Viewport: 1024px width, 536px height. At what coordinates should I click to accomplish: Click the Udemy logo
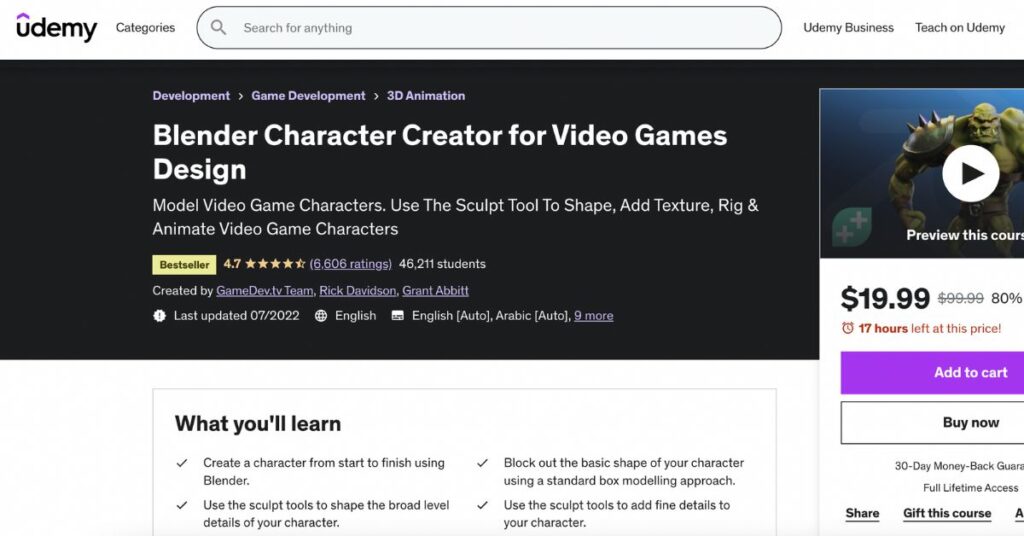(x=56, y=27)
